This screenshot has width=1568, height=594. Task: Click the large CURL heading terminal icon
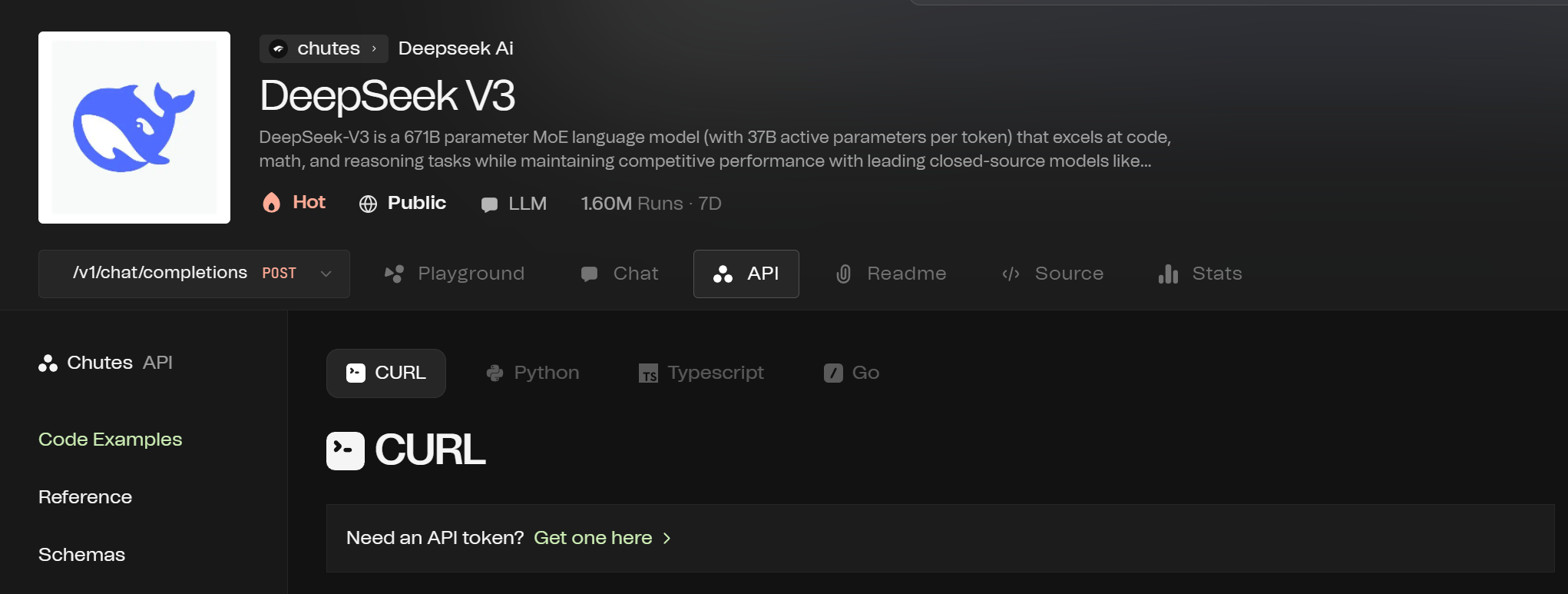346,451
